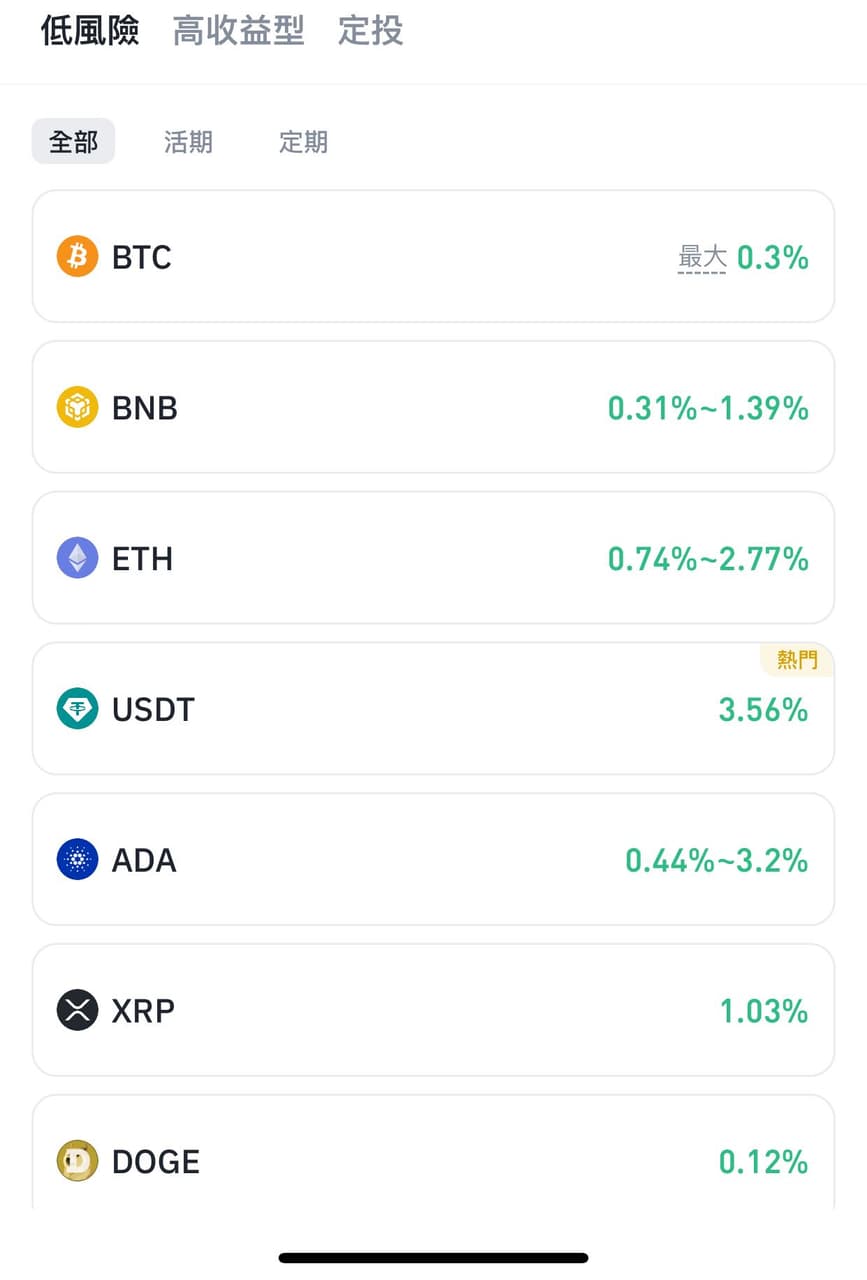The height and width of the screenshot is (1280, 867).
Task: Select the 活期 filter
Action: [188, 142]
